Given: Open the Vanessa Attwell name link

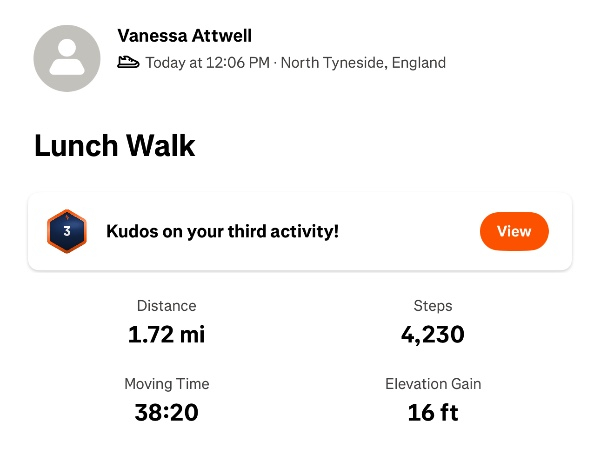Looking at the screenshot, I should click(x=184, y=36).
